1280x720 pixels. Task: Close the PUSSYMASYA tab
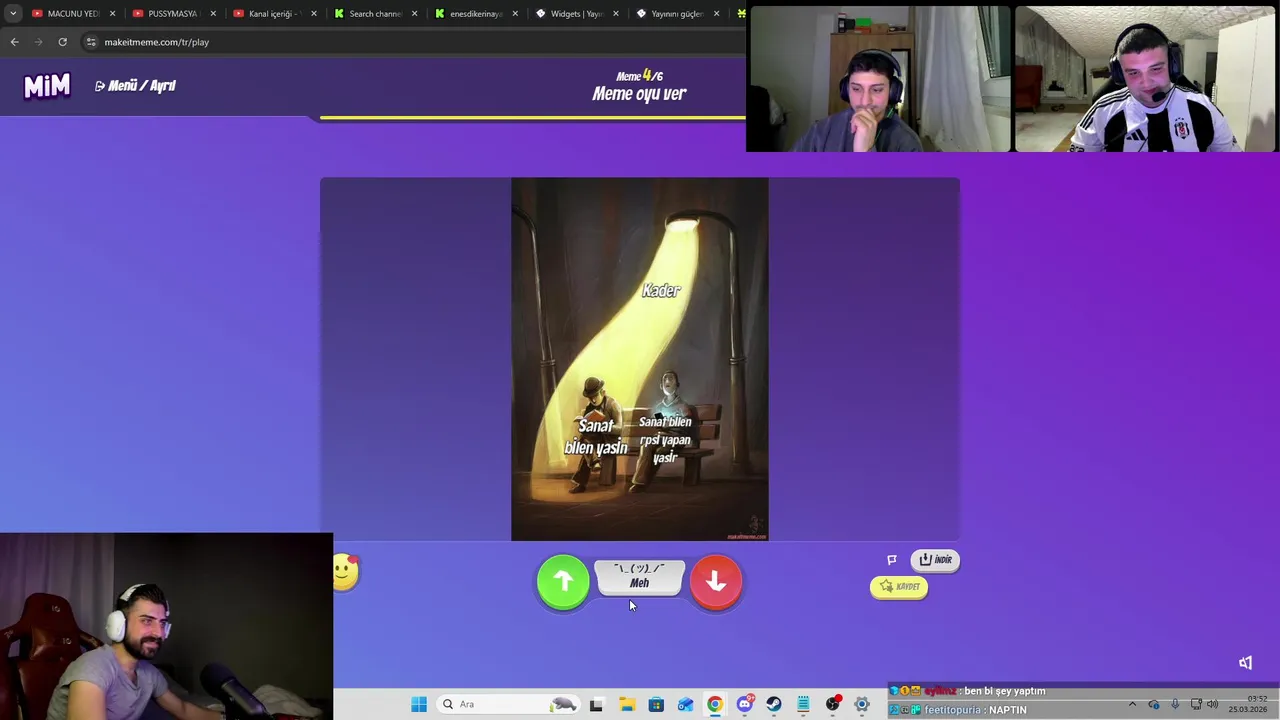coord(213,14)
